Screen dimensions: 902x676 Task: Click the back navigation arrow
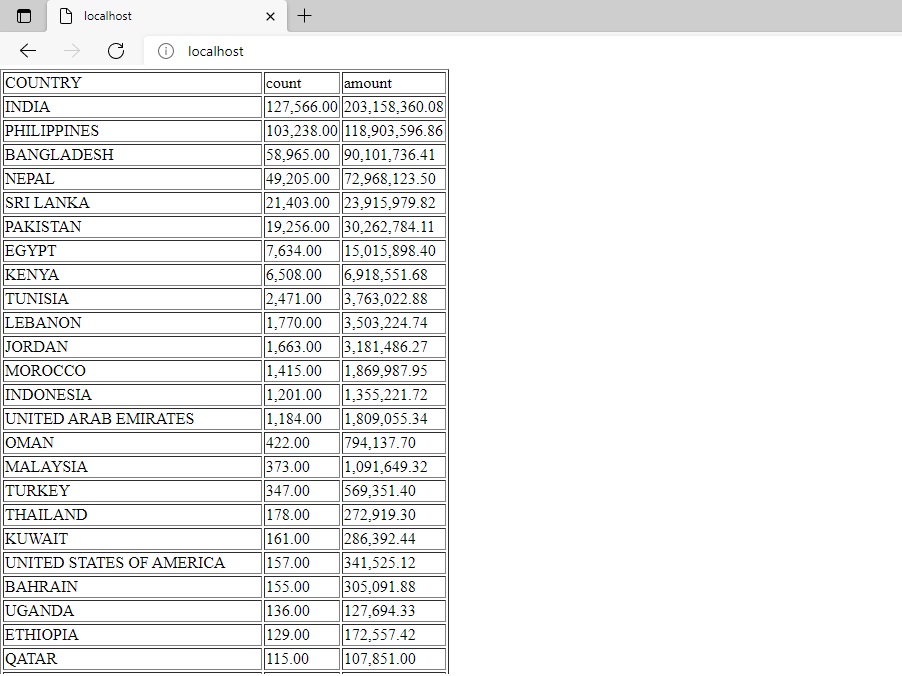click(x=28, y=51)
